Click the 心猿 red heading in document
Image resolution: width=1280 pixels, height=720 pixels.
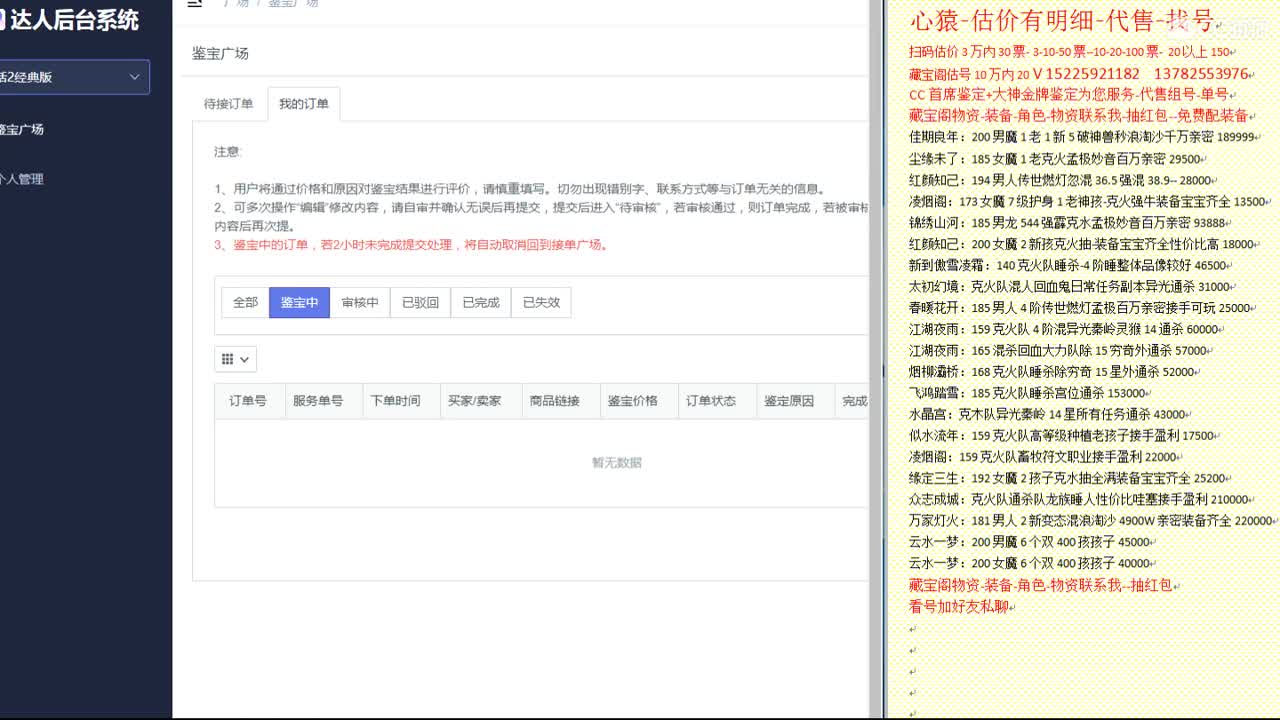[1062, 21]
